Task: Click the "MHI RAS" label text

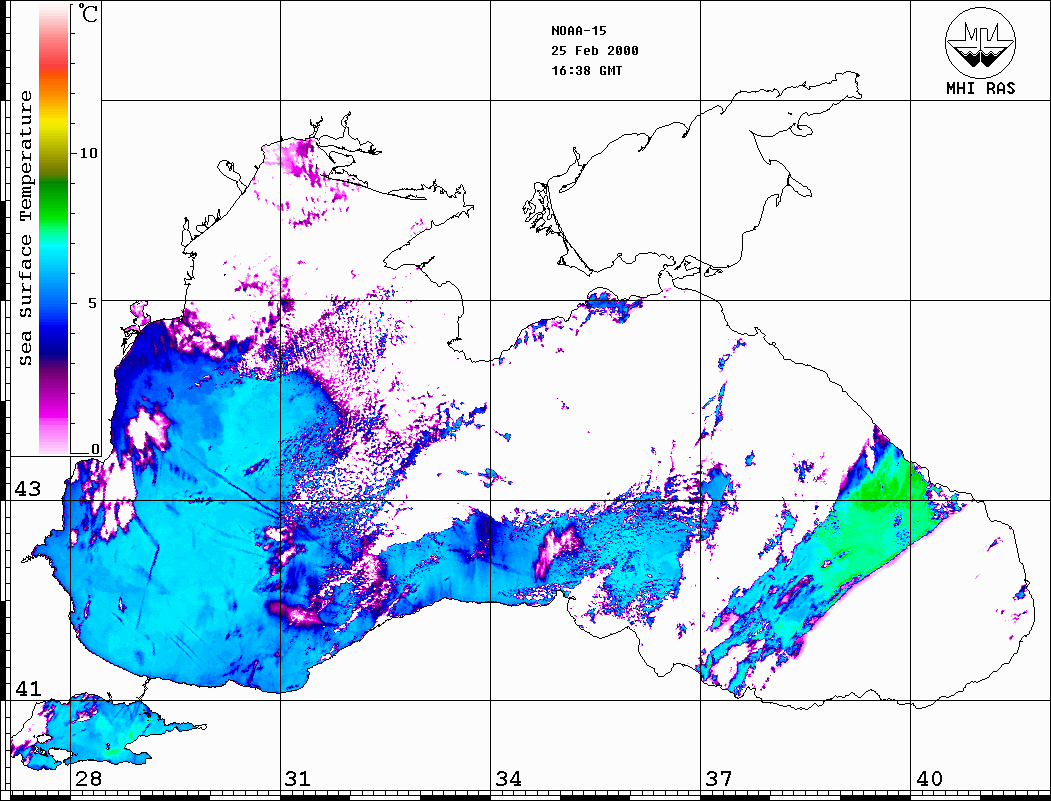Action: (x=980, y=88)
